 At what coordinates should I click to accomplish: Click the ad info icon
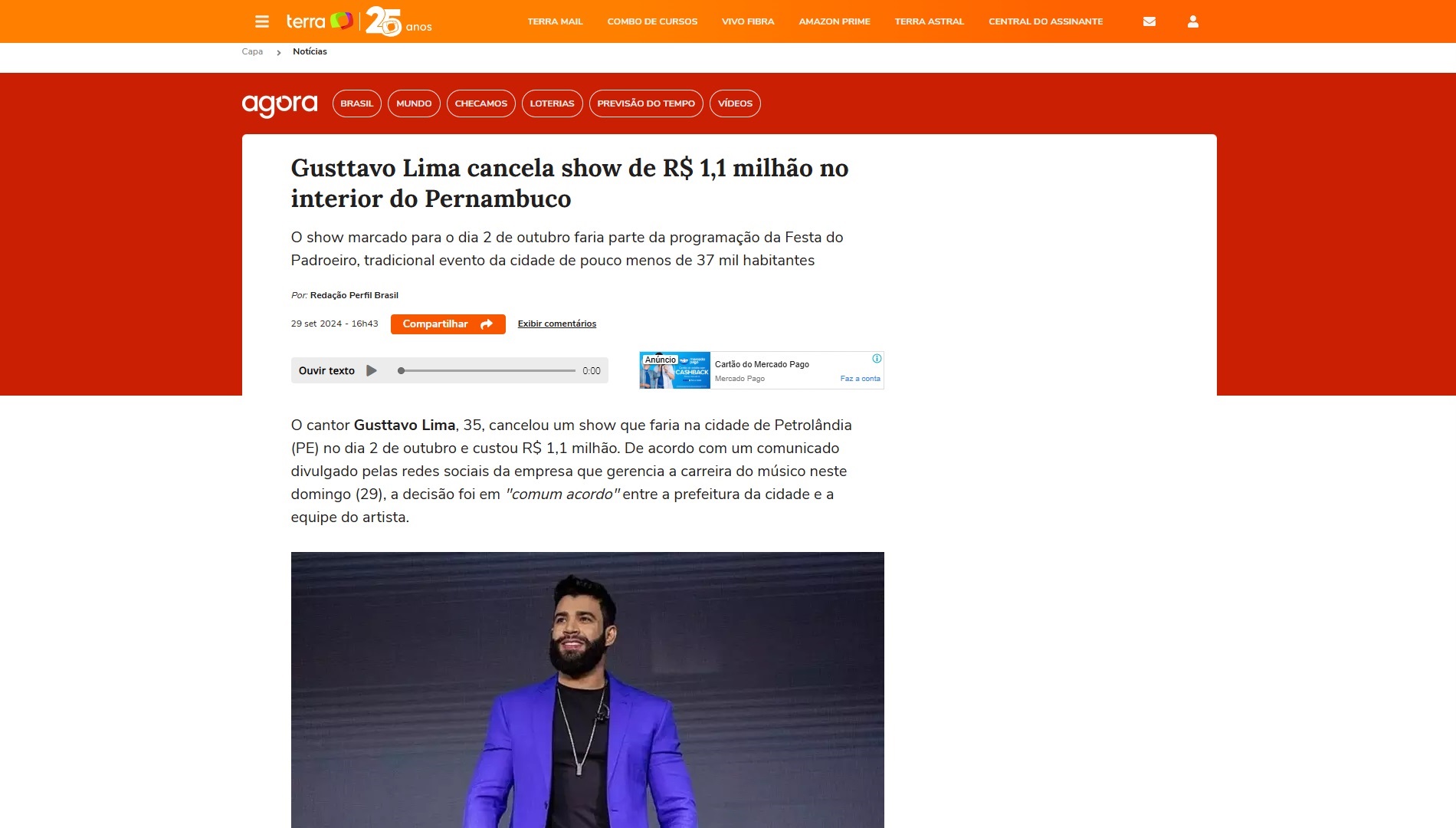[877, 358]
